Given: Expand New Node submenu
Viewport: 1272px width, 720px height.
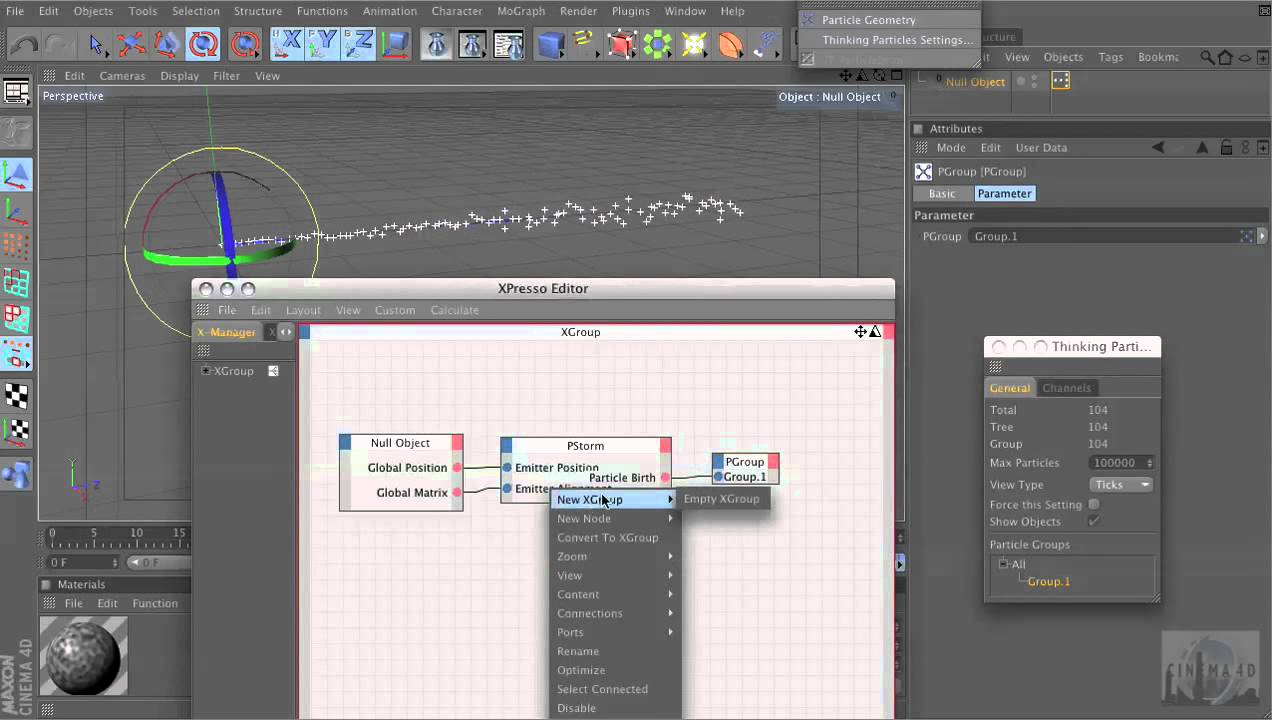Looking at the screenshot, I should (x=616, y=519).
